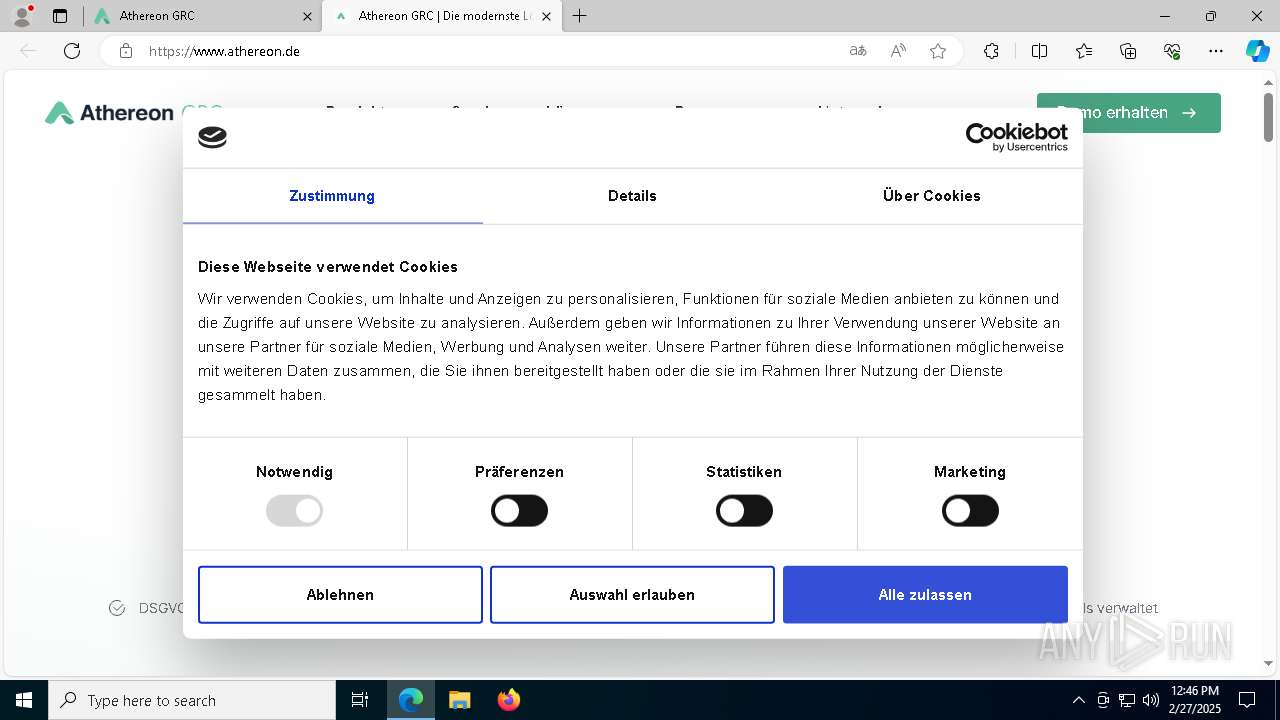Click the Präferenzen label
1280x720 pixels.
[x=519, y=472]
